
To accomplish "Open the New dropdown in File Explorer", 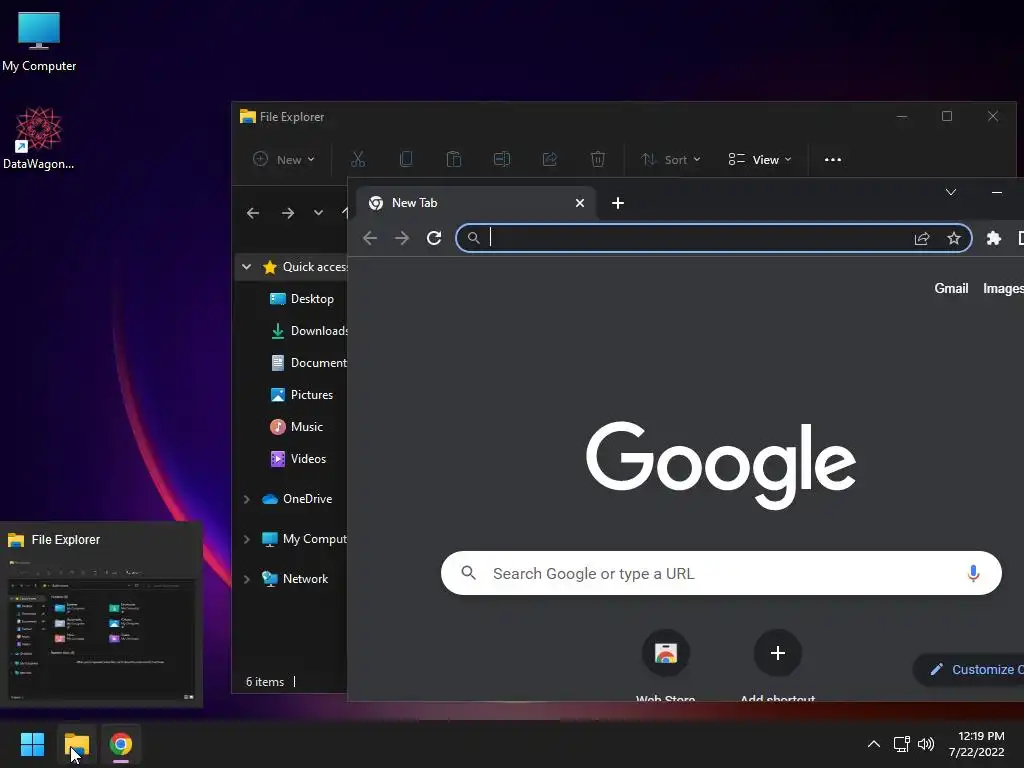I will coord(283,159).
